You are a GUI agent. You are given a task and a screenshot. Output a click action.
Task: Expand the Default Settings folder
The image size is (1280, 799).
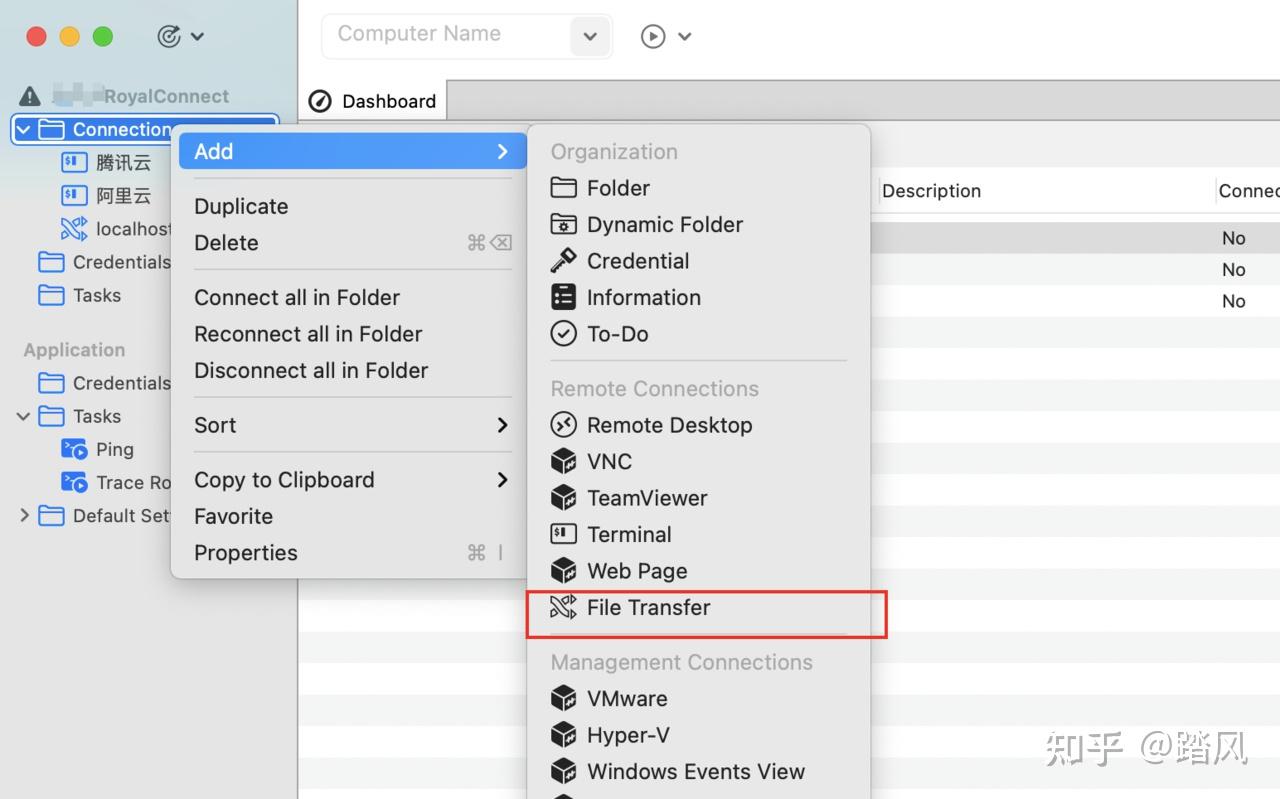click(x=24, y=515)
